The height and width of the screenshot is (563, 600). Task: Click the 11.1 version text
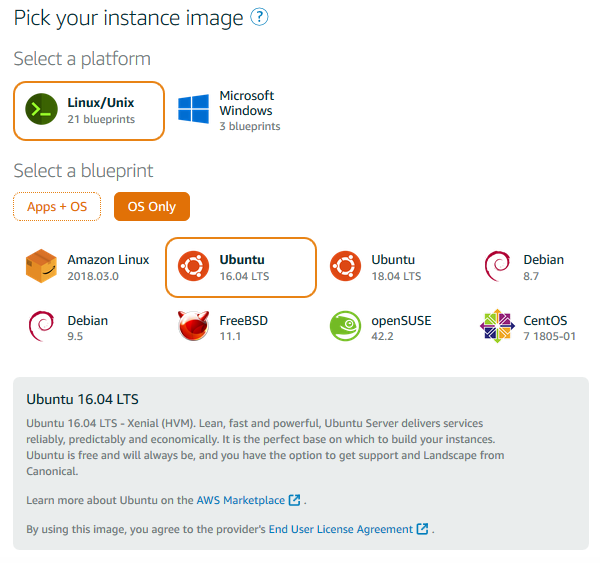[x=230, y=336]
